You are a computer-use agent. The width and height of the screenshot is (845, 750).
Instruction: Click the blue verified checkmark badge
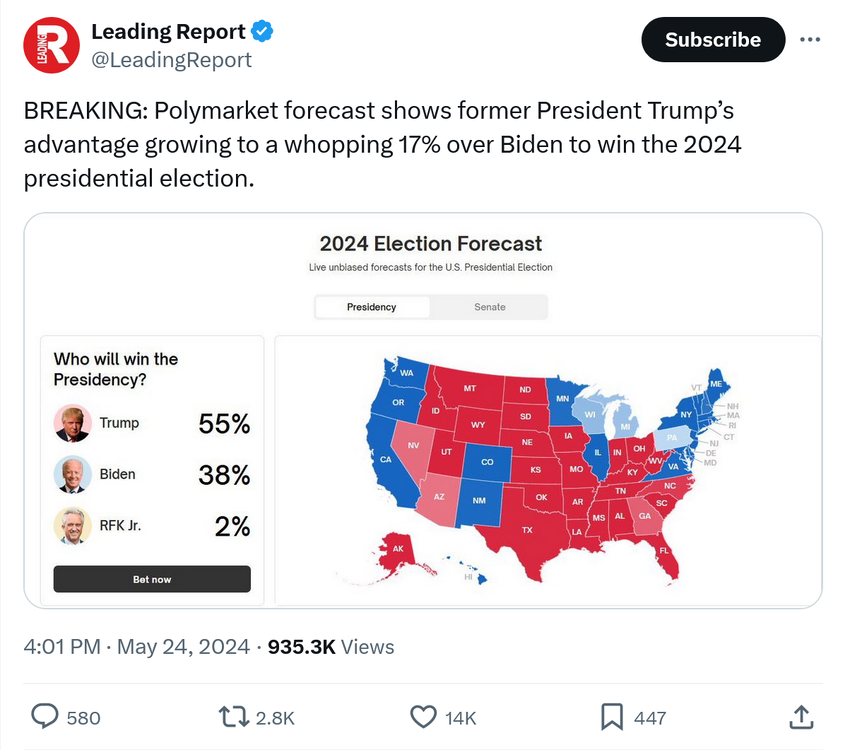pos(262,32)
